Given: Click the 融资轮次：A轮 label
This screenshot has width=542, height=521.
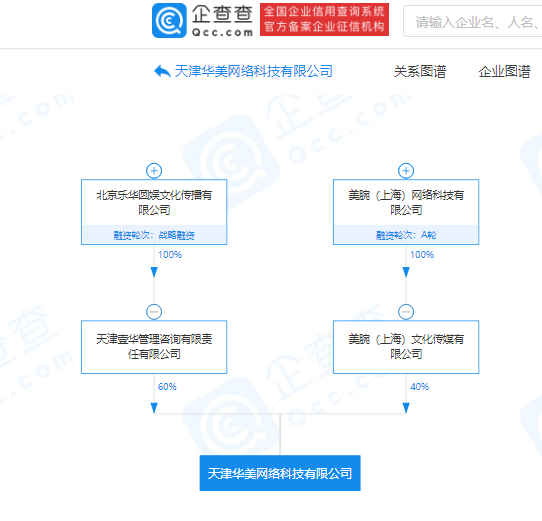Looking at the screenshot, I should click(406, 235).
